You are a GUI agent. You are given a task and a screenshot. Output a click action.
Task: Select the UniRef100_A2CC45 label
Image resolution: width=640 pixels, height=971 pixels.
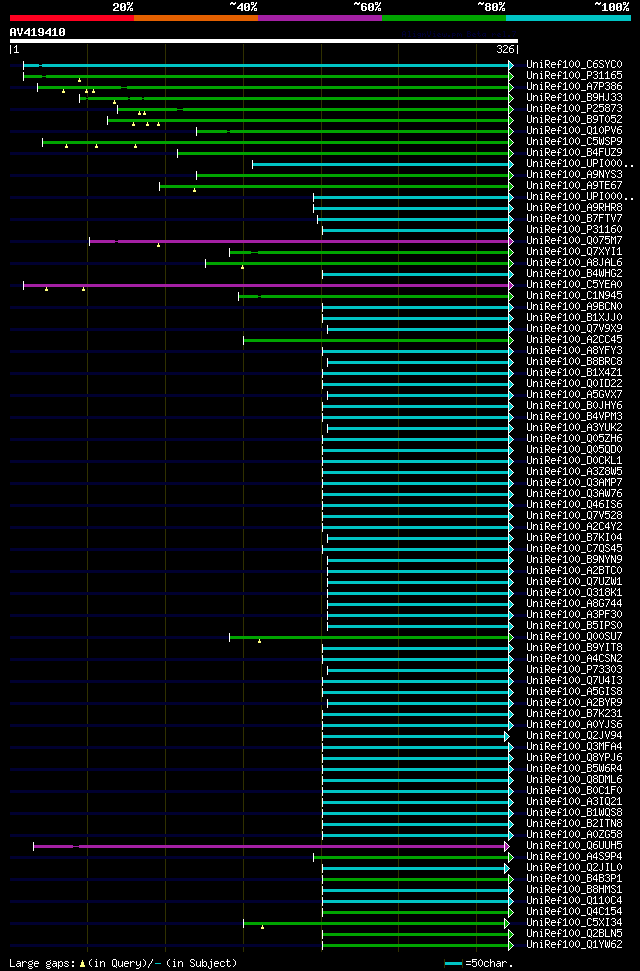pos(574,339)
